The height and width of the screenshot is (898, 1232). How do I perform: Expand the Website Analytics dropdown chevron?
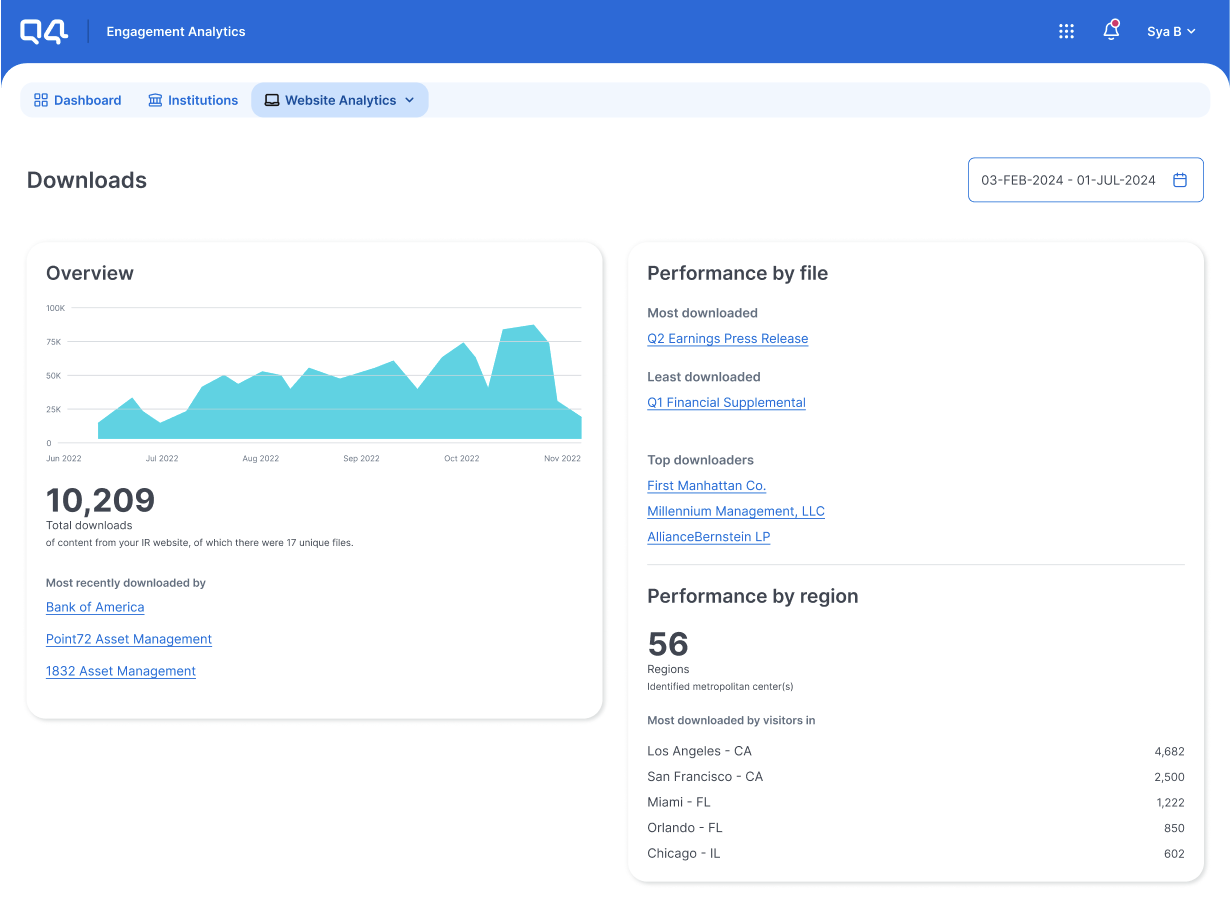tap(409, 100)
